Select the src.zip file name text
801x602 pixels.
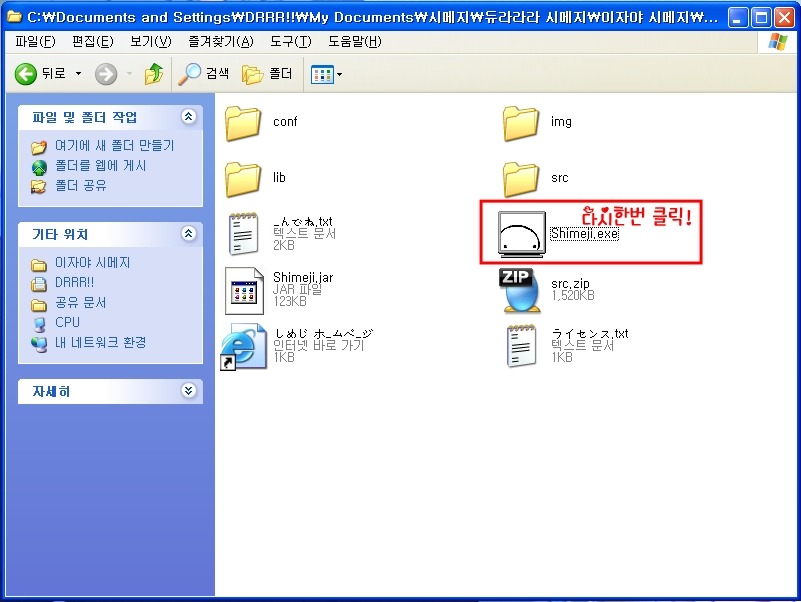570,284
